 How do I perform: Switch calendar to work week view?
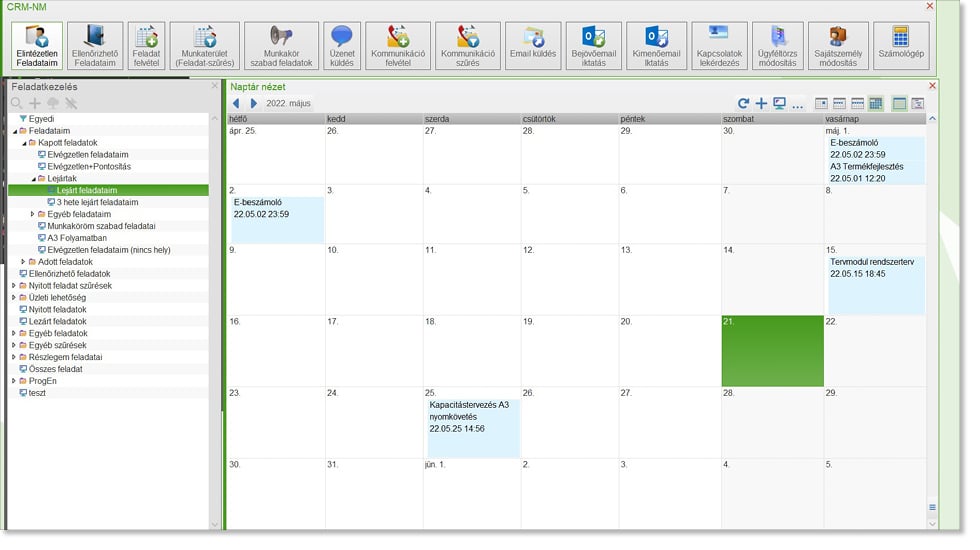(x=839, y=104)
